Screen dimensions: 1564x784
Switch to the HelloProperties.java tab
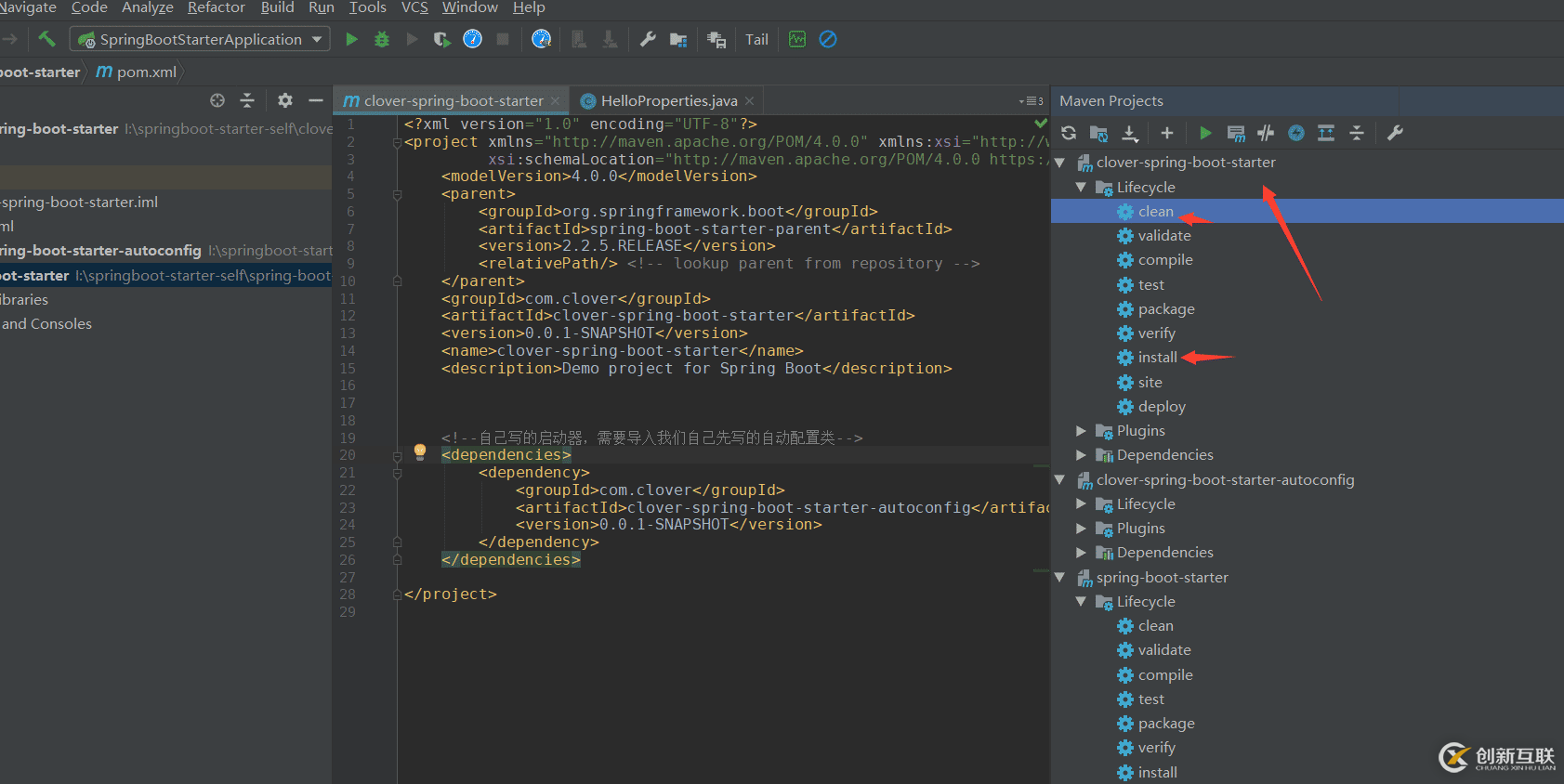[668, 101]
